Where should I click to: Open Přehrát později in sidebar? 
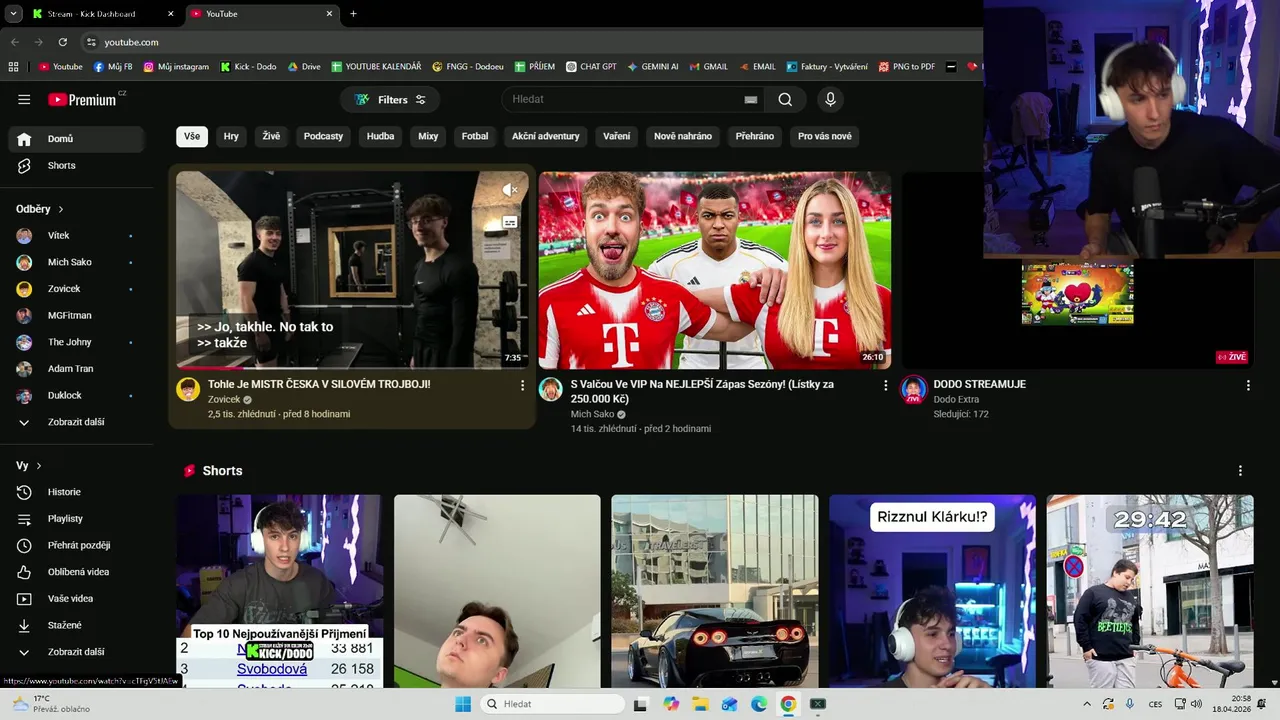tap(77, 545)
